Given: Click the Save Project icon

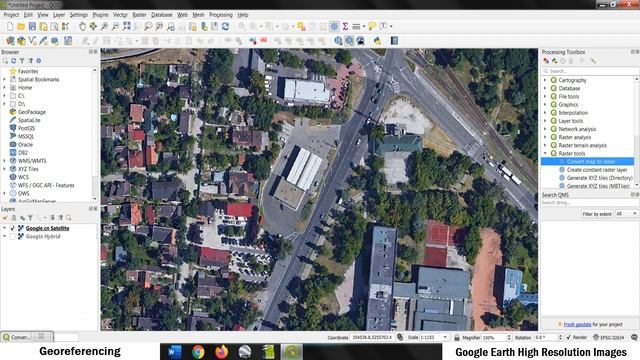Looking at the screenshot, I should (x=32, y=27).
